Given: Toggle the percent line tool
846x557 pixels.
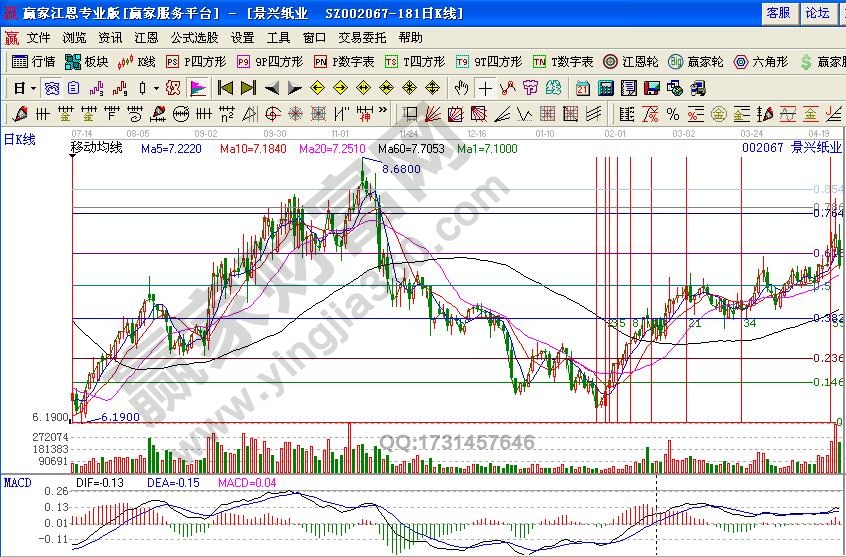Looking at the screenshot, I should coord(673,113).
